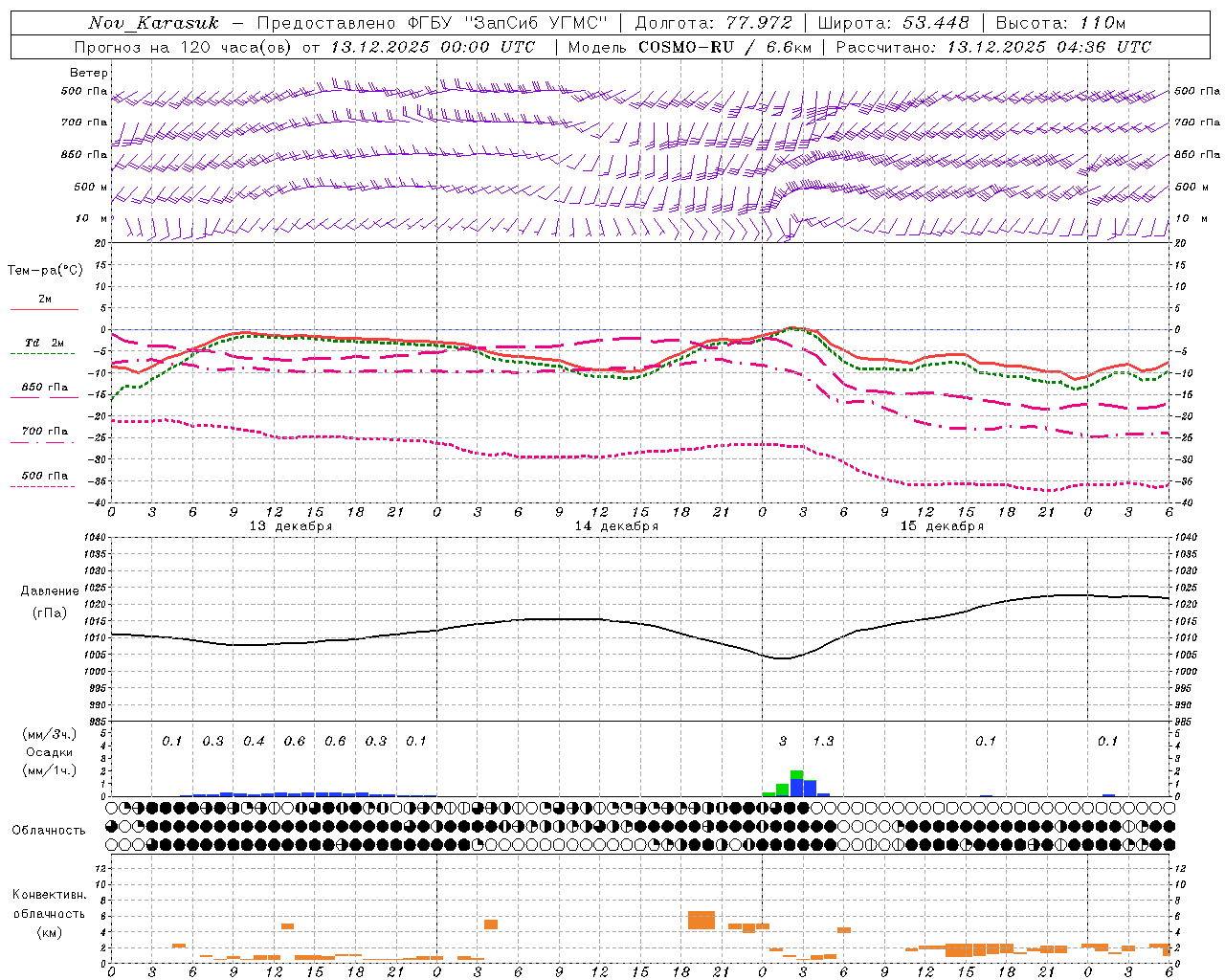Click the tallest green precipitation bar
Viewport: 1225px width, 980px height.
point(796,774)
